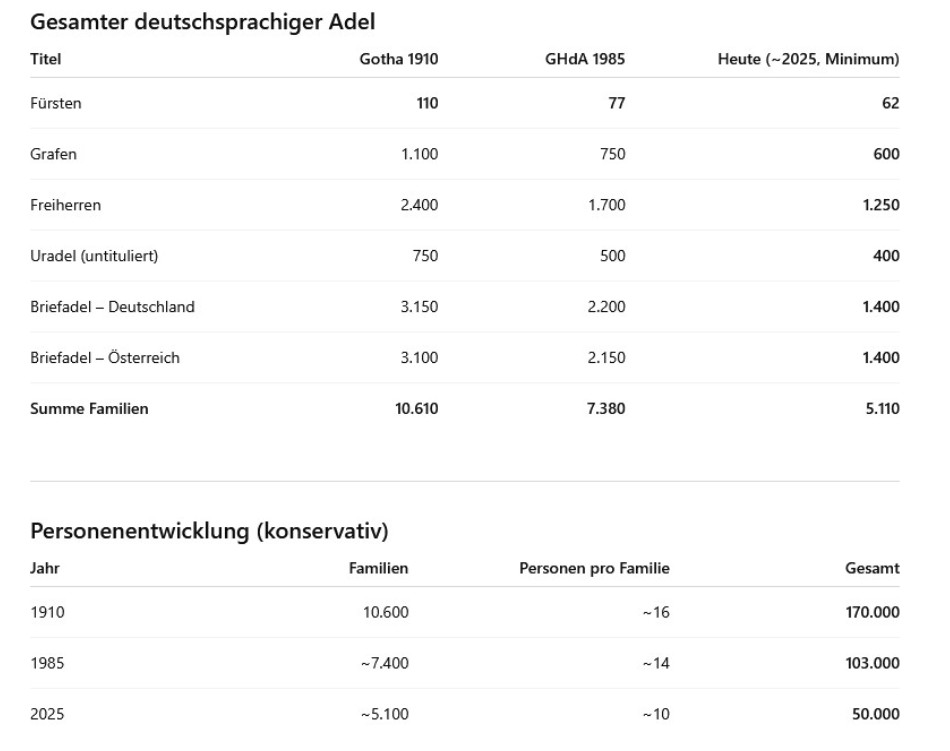Select 'Heute (~2025, Minimum)' column header
This screenshot has width=950, height=751.
click(x=808, y=59)
